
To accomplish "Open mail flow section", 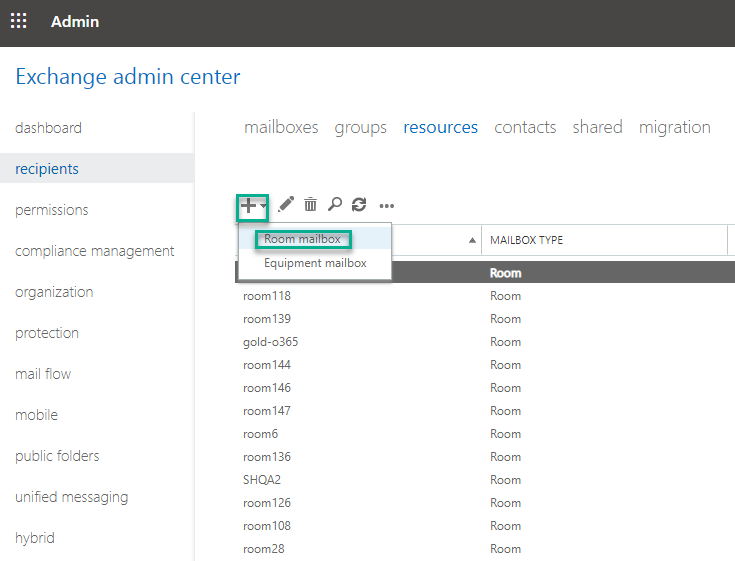I will (x=43, y=374).
